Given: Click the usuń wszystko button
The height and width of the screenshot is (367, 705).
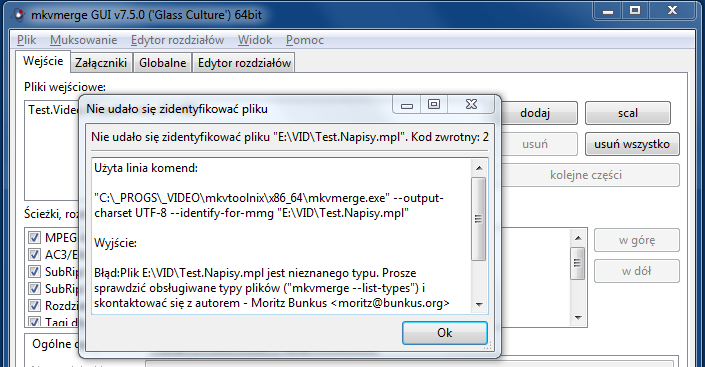Looking at the screenshot, I should coord(632,144).
